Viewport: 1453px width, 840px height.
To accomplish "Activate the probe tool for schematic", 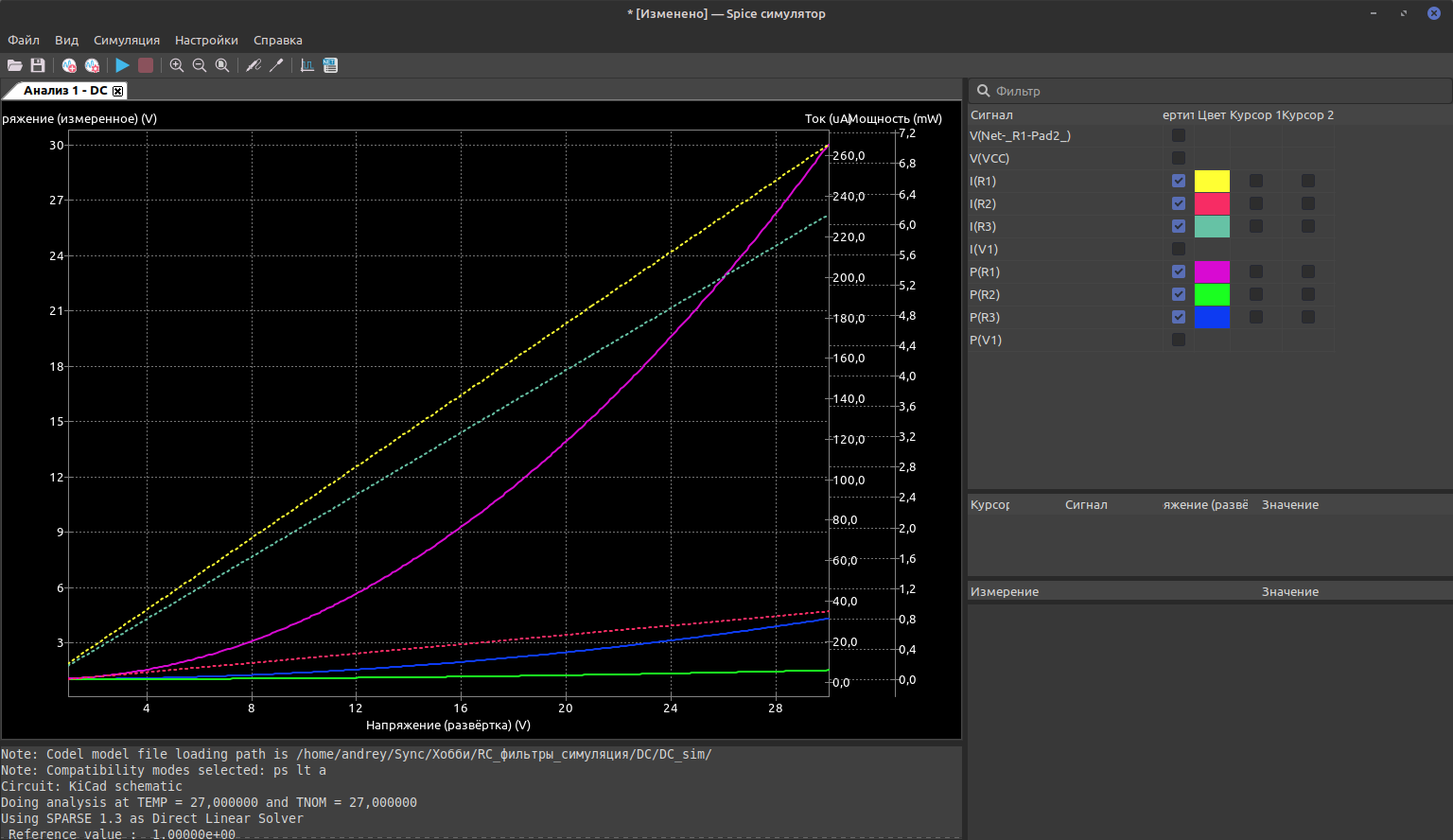I will (254, 65).
